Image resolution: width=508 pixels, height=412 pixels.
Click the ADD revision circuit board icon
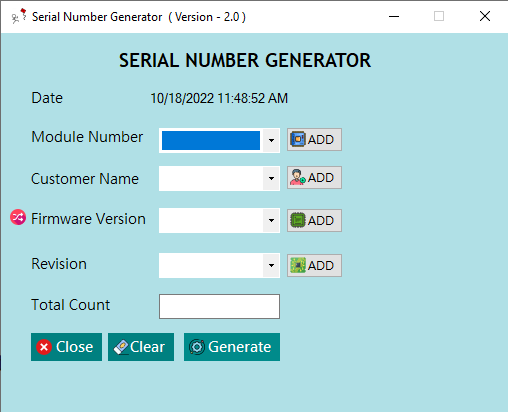point(298,265)
